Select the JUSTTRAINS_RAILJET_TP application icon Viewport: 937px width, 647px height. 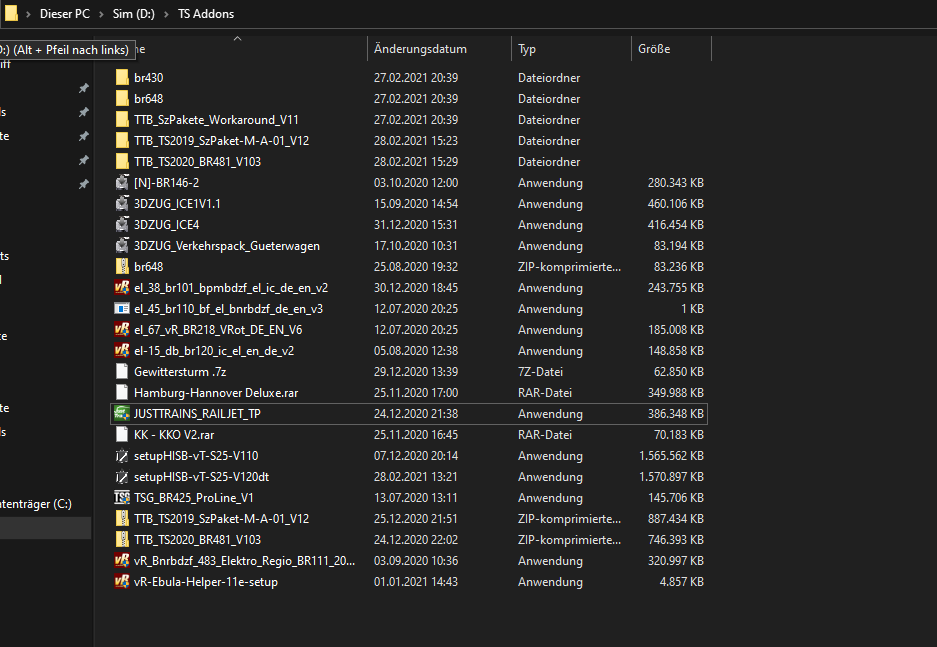point(122,414)
